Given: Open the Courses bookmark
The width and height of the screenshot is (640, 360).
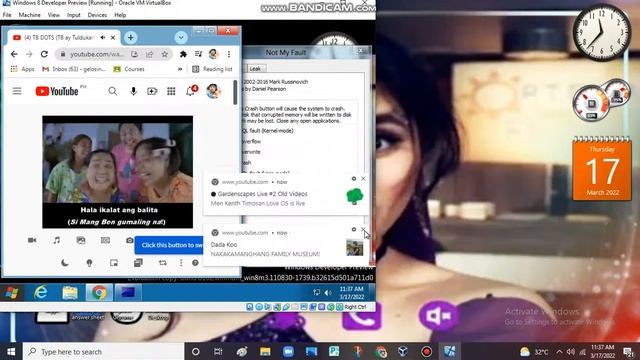Looking at the screenshot, I should point(129,69).
